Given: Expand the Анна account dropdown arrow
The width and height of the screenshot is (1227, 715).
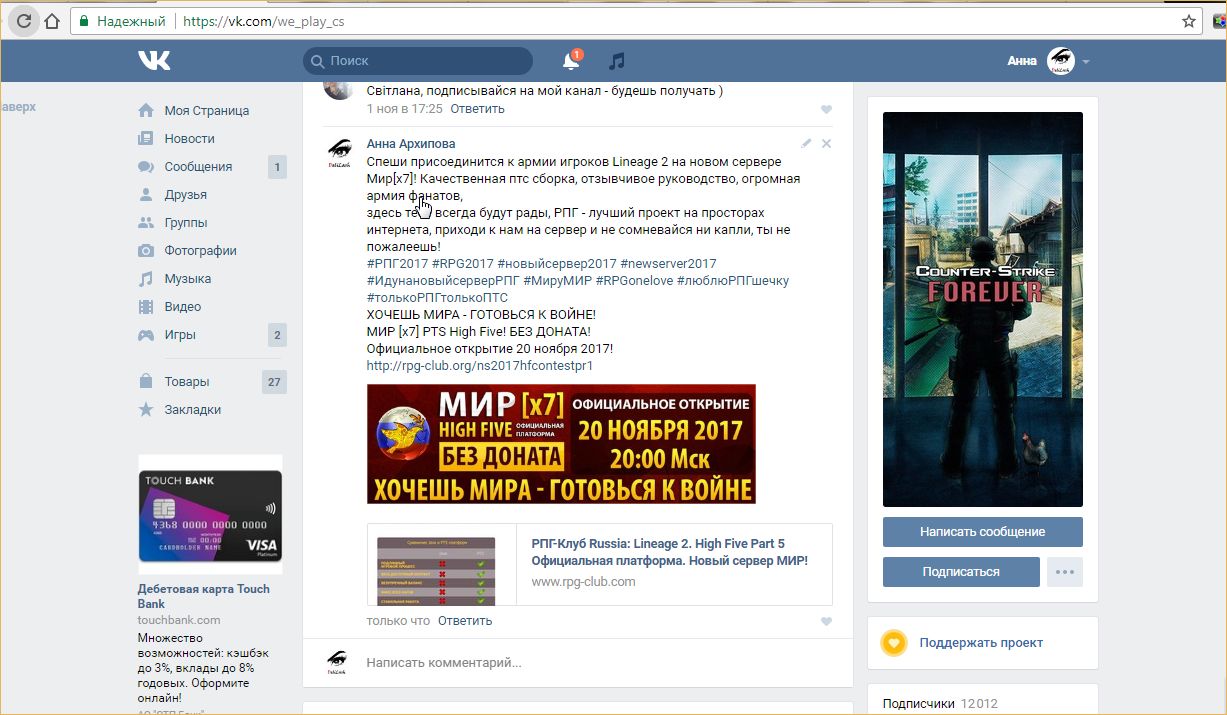Looking at the screenshot, I should coord(1086,62).
